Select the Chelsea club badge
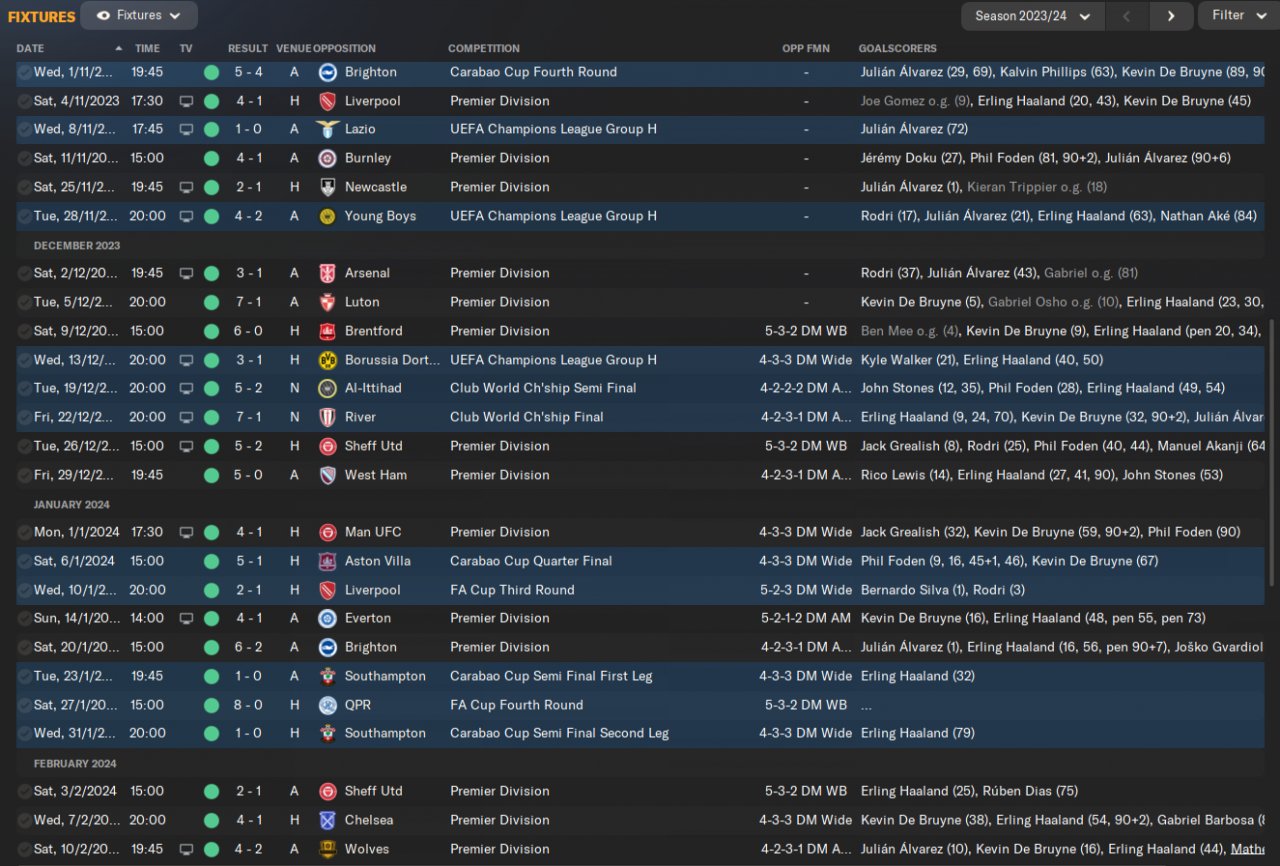Image resolution: width=1280 pixels, height=866 pixels. pyautogui.click(x=327, y=820)
